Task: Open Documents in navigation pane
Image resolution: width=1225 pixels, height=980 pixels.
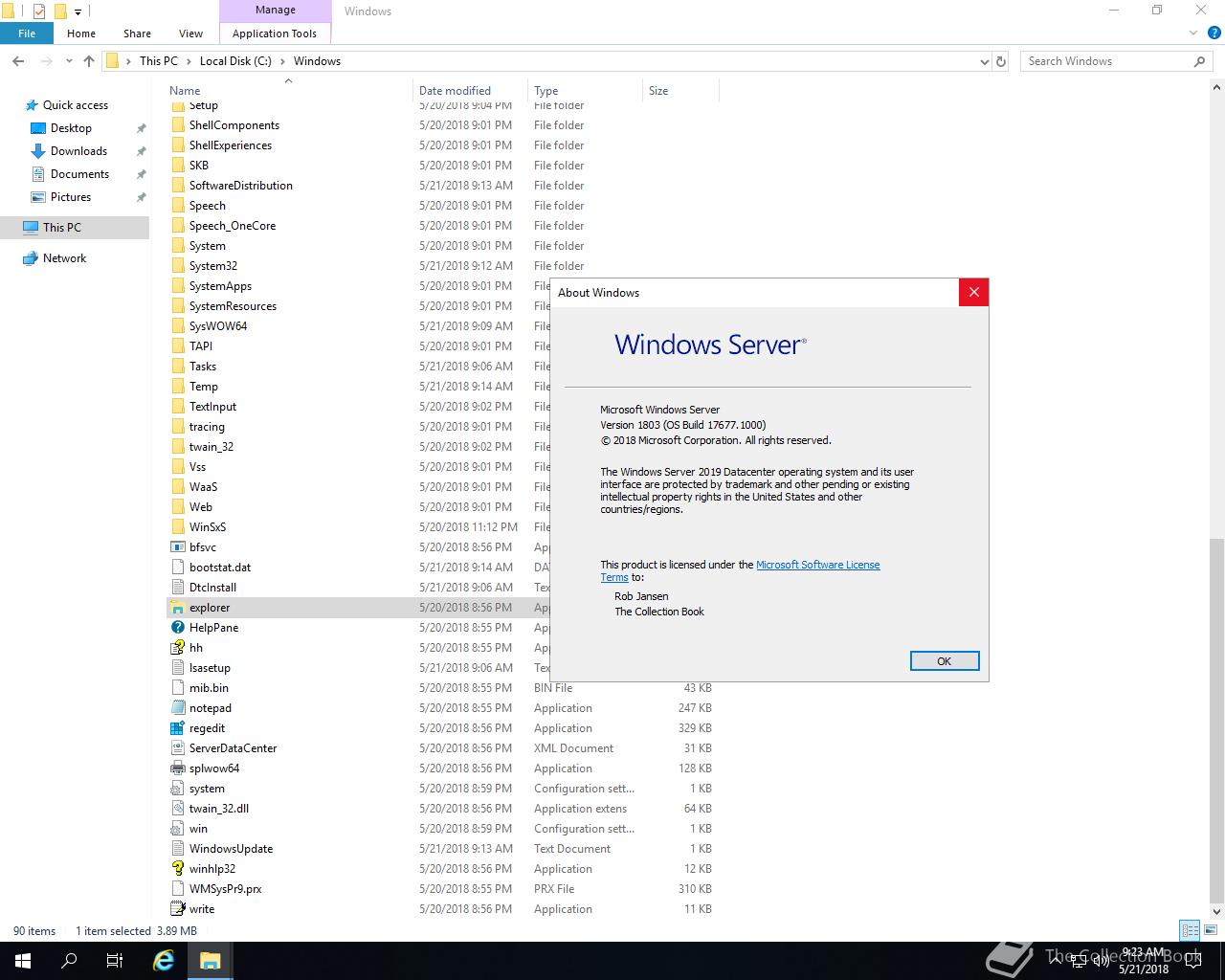Action: (x=79, y=174)
